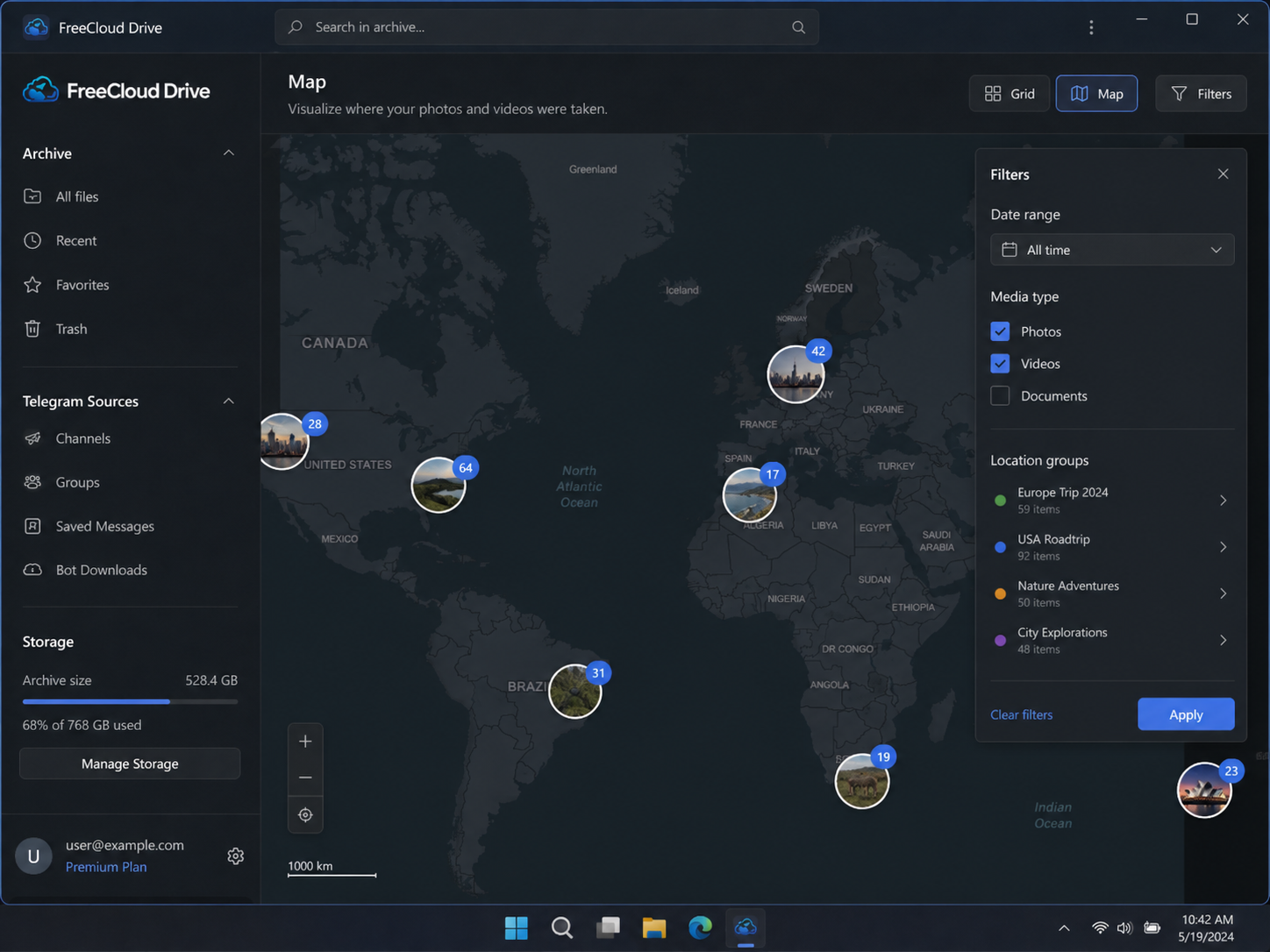1270x952 pixels.
Task: Switch to Grid view
Action: click(1010, 94)
